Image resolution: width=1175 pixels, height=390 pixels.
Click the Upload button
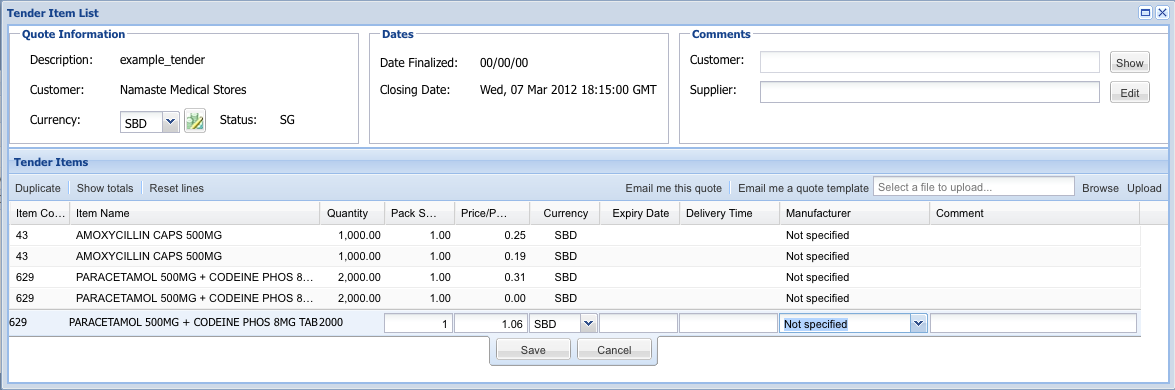pyautogui.click(x=1144, y=188)
